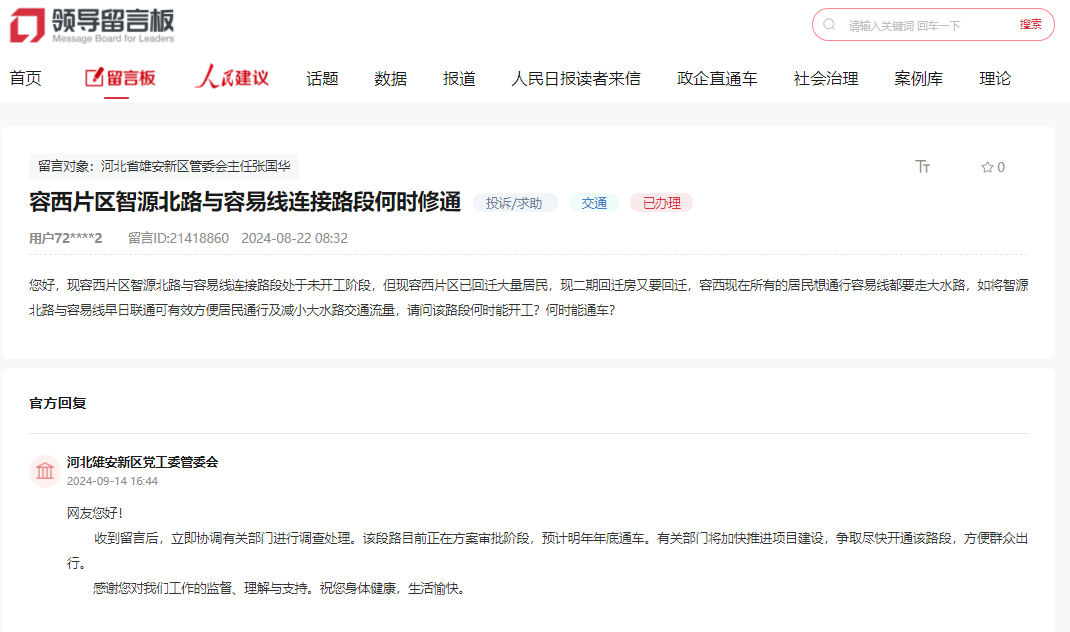
Task: Open 政企直通车 navigation item
Action: [x=717, y=78]
